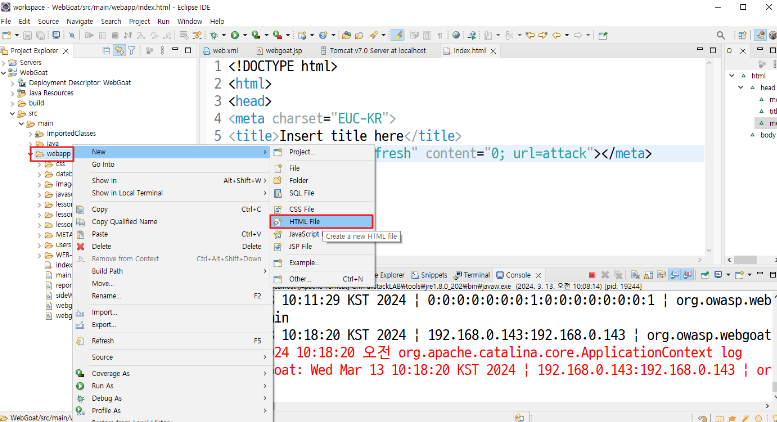This screenshot has height=422, width=777.
Task: Switch to Tomcat v7.0 Server editor tab
Action: (x=374, y=51)
